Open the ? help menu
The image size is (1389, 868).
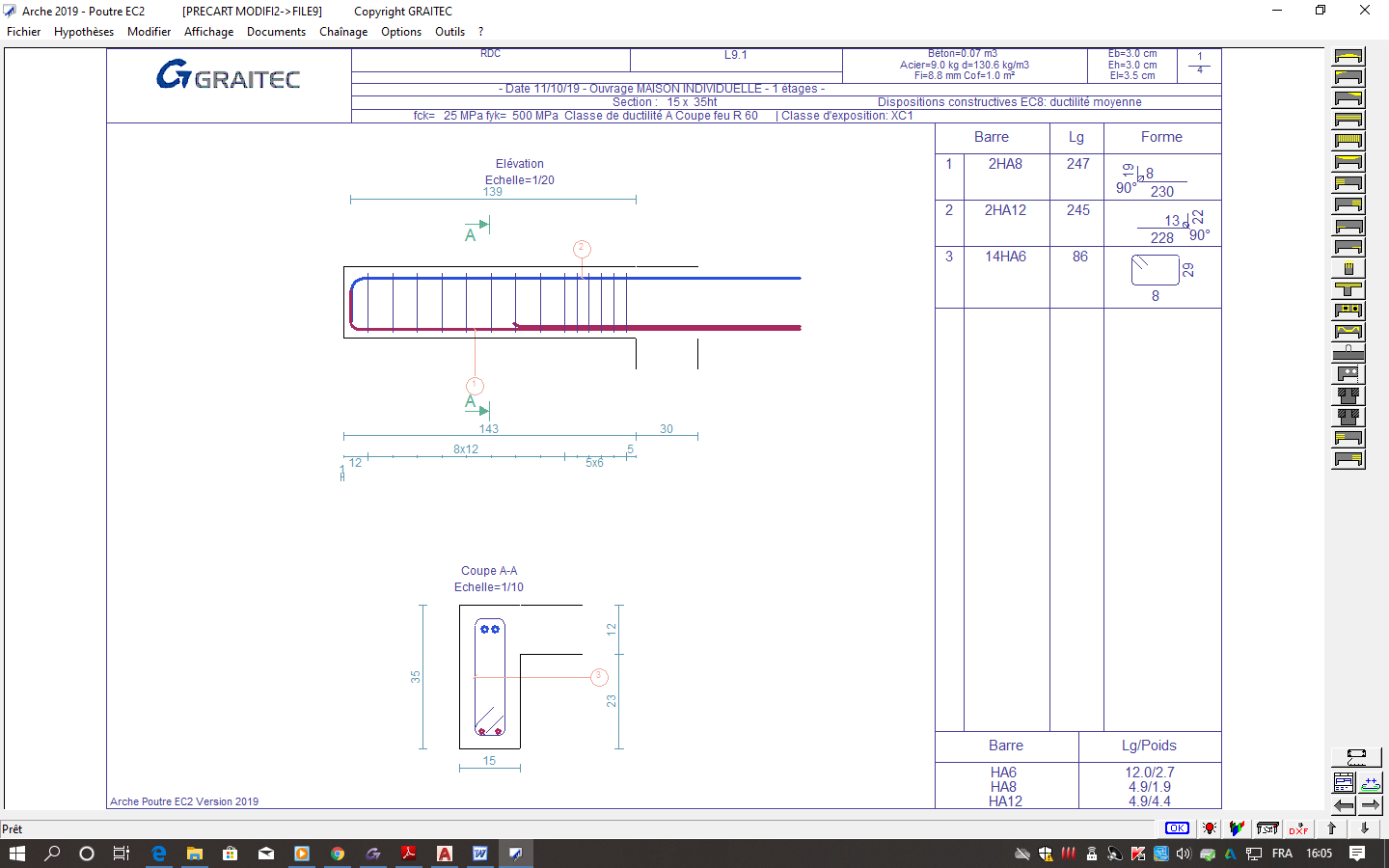pos(480,32)
